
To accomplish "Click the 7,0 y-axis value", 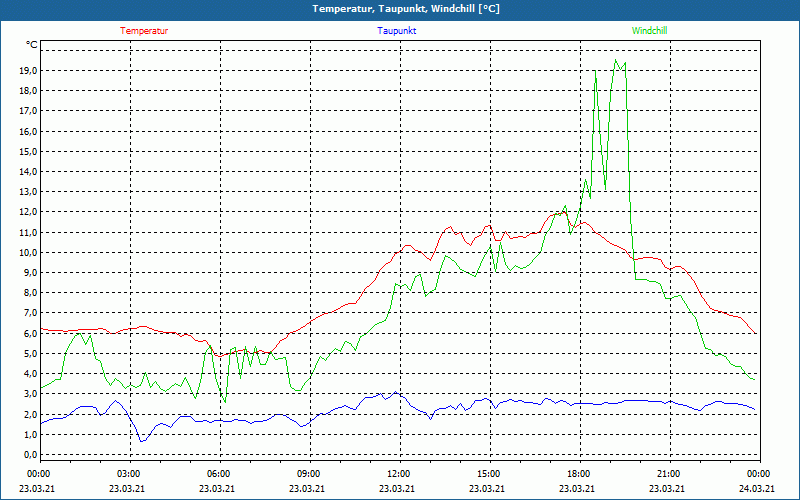I will point(30,313).
